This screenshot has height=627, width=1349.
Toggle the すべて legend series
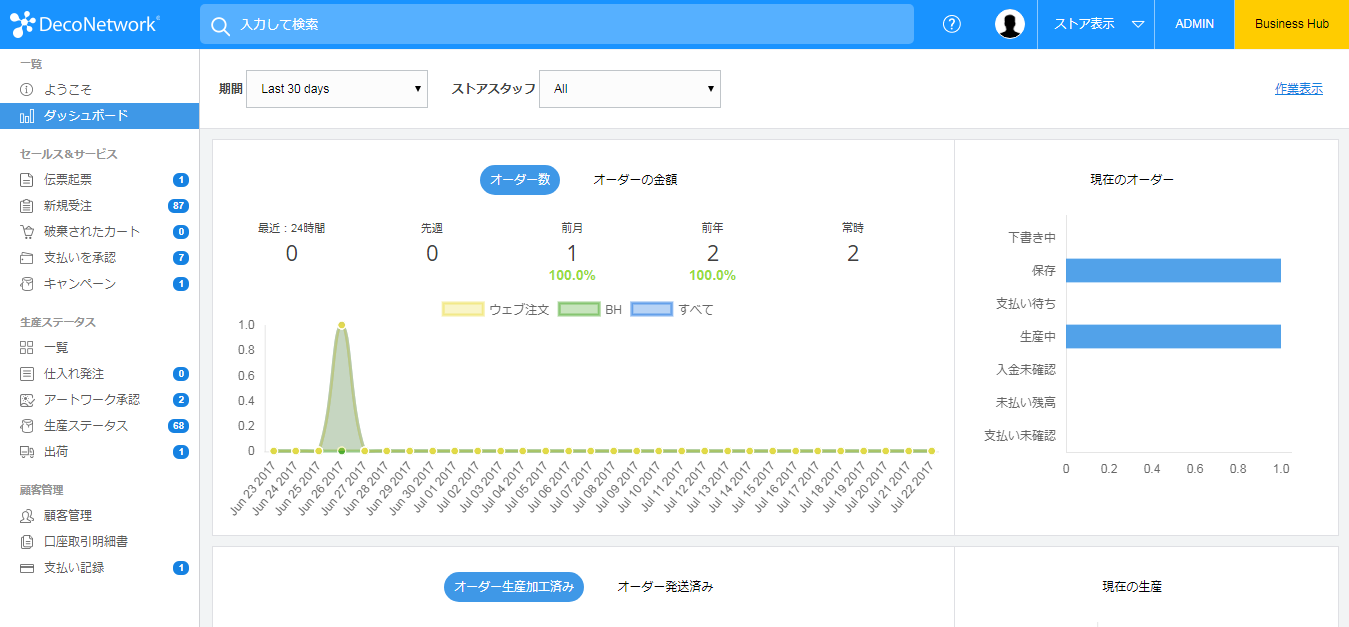672,310
